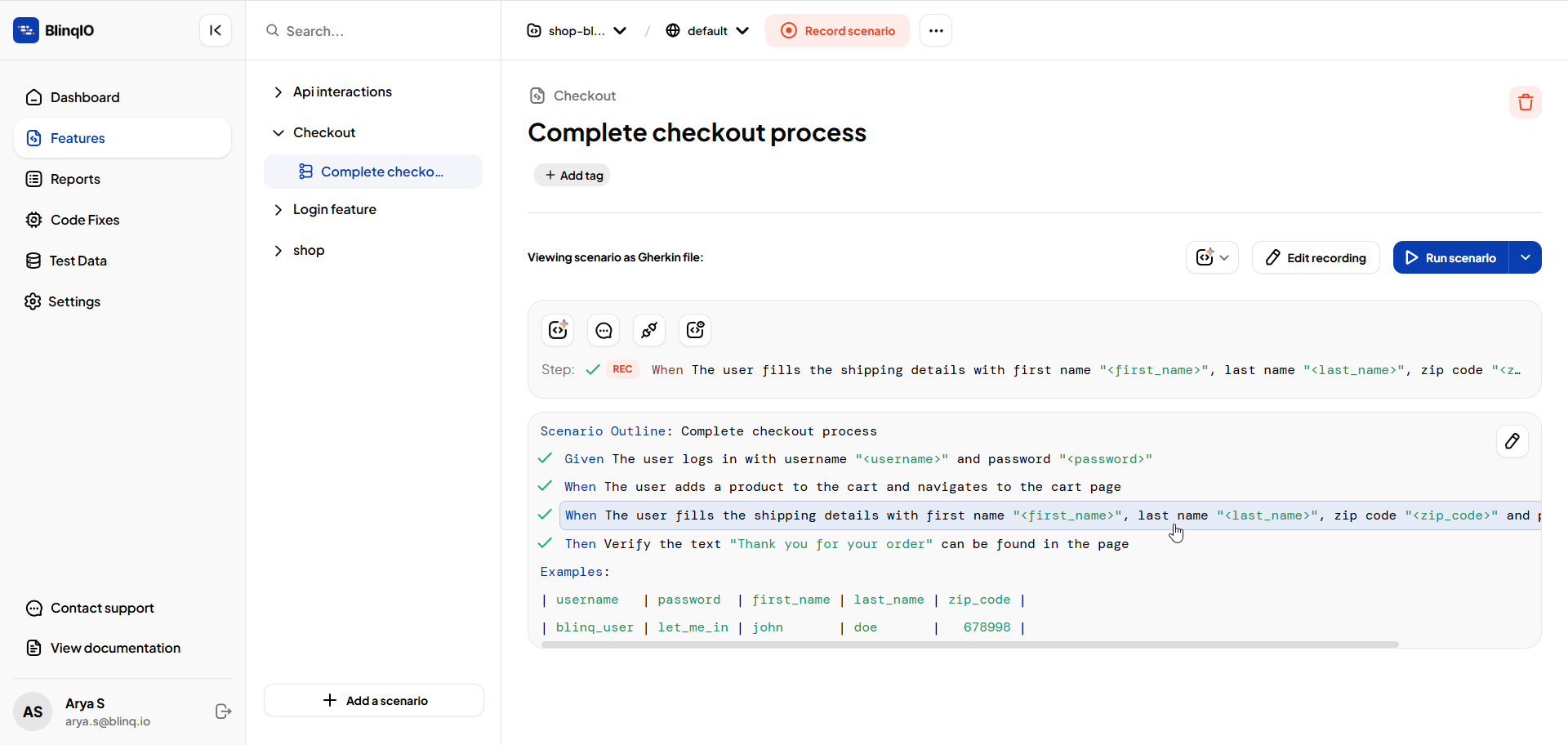Click the AS user avatar
The width and height of the screenshot is (1568, 745).
point(33,712)
